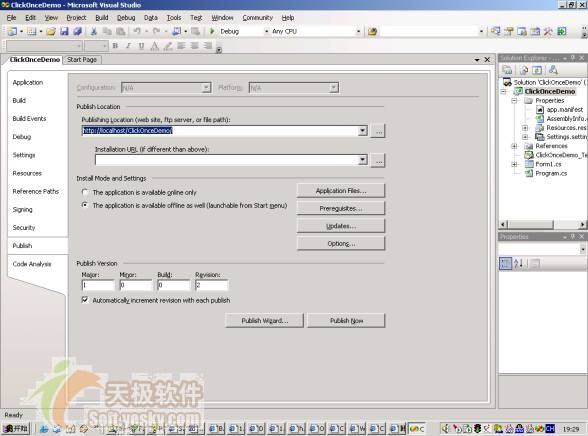Select 'available online only' radio option

coord(85,192)
